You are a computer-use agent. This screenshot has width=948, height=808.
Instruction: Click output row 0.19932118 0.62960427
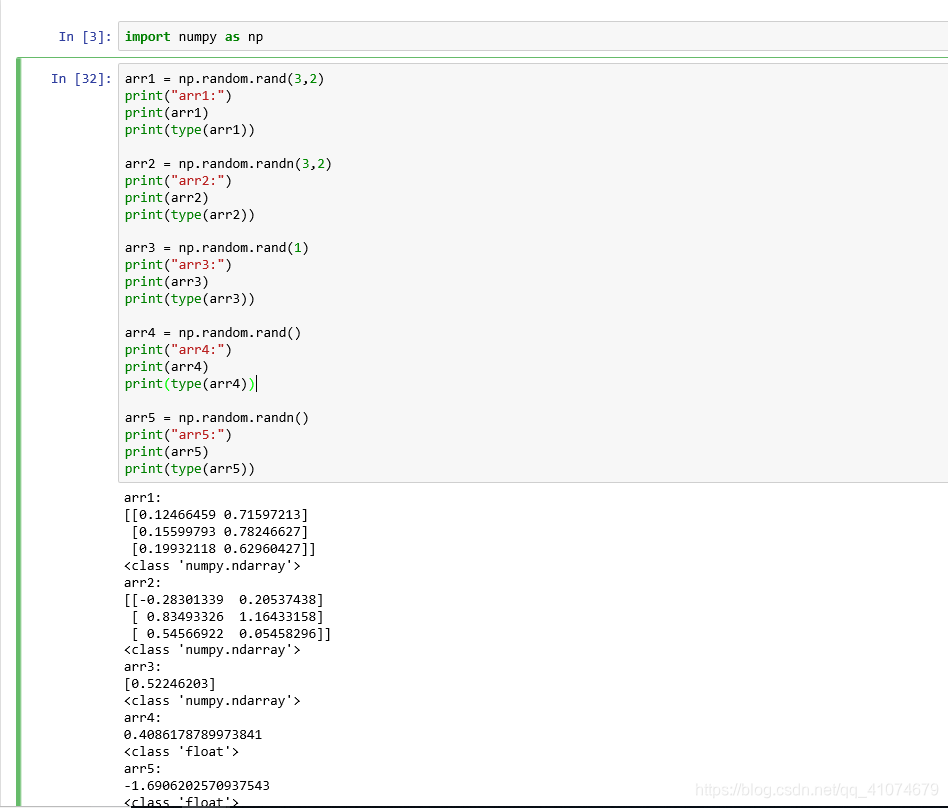pos(224,549)
